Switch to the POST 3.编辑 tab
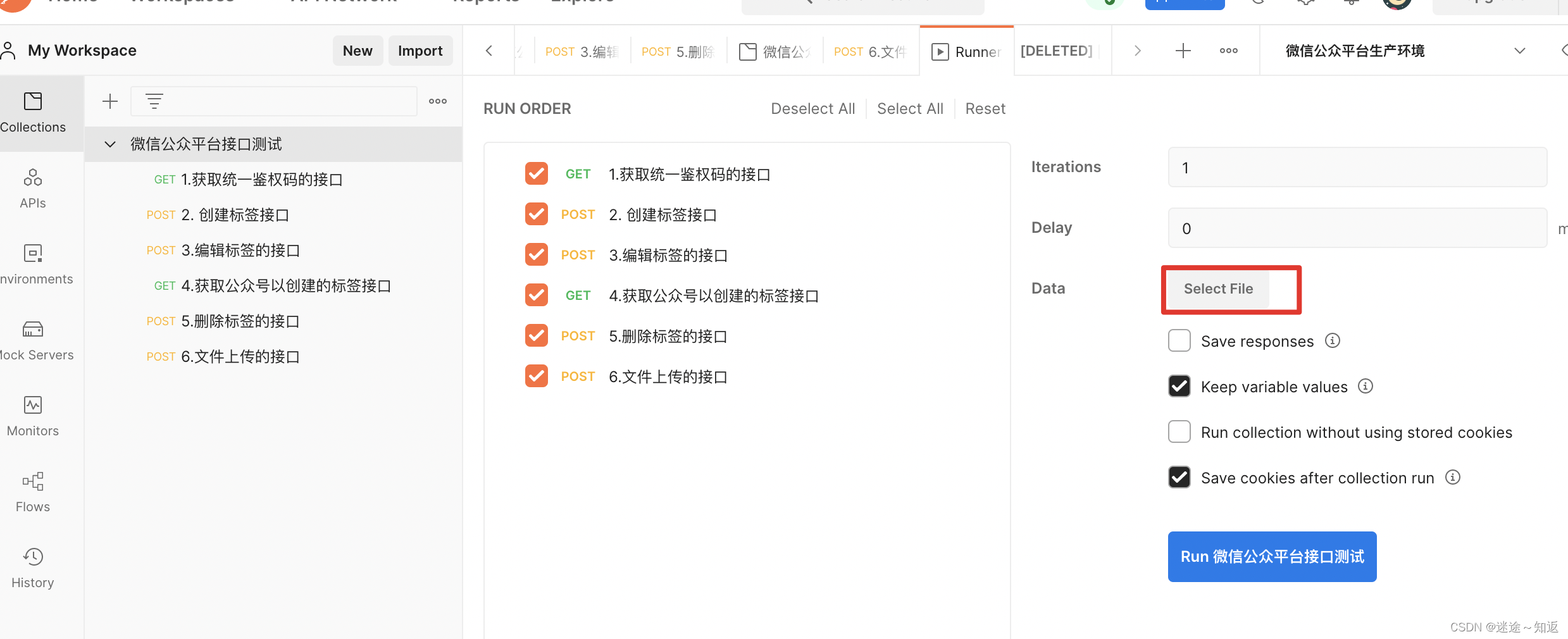Screen dimensions: 1568x639 582,51
